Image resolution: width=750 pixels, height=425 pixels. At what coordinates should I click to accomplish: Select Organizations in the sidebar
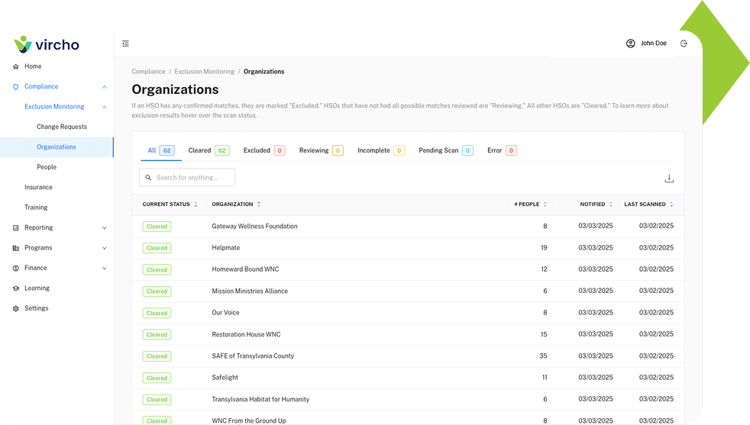57,147
